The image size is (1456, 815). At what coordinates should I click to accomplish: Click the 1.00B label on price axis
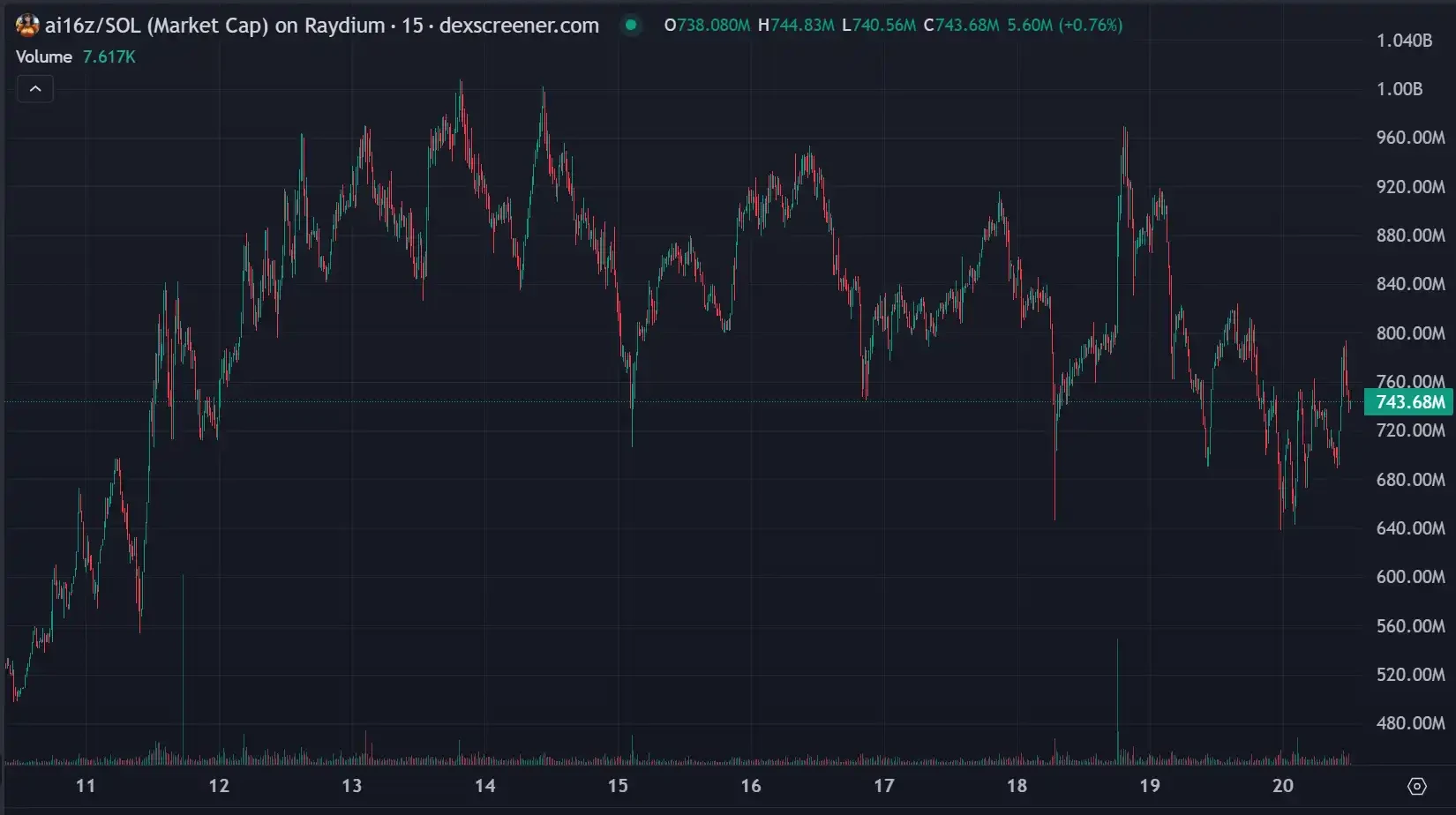click(1400, 89)
